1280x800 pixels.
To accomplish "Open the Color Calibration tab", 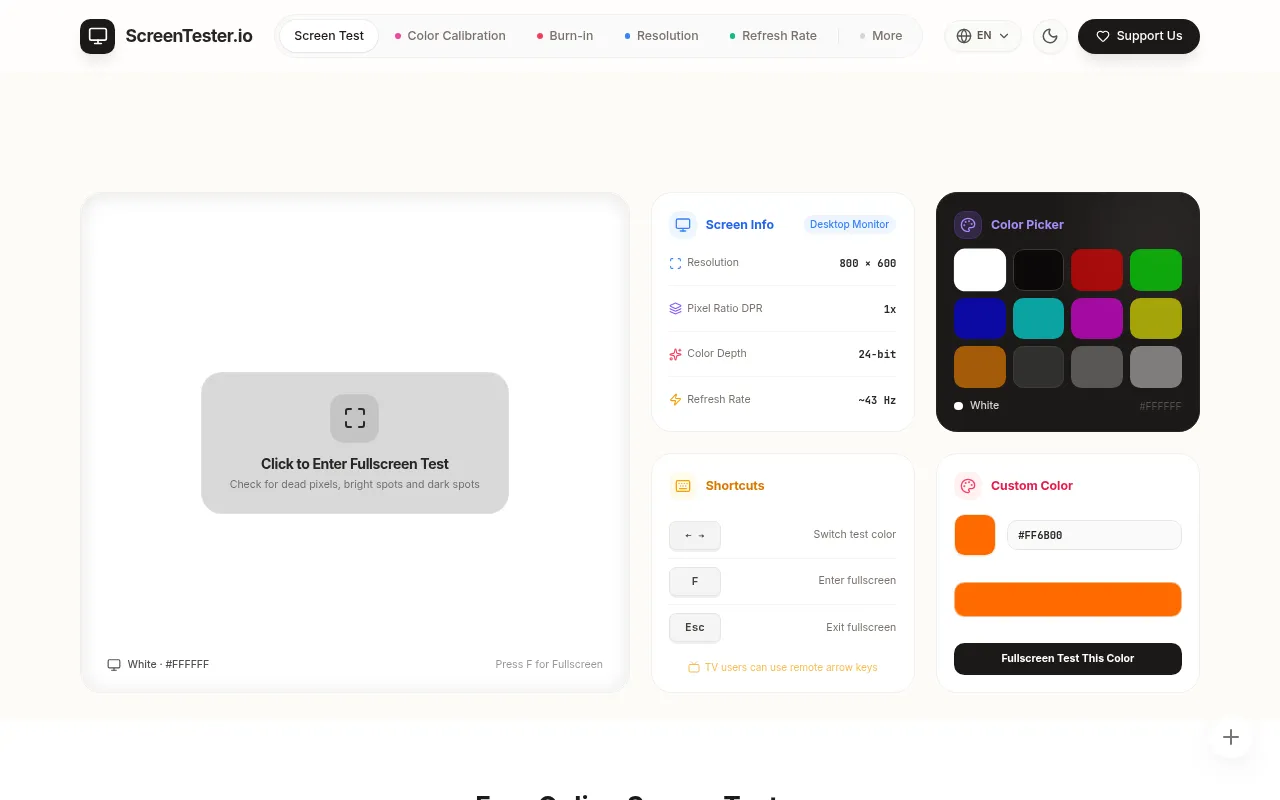I will click(450, 36).
